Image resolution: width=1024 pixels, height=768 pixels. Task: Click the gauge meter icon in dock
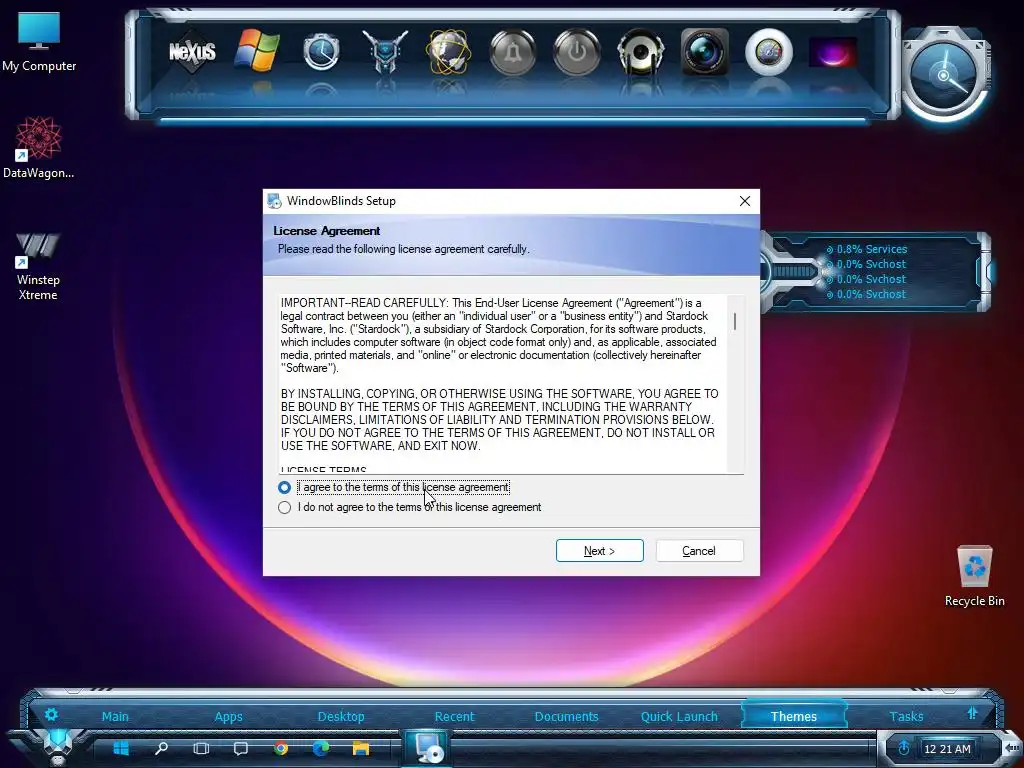click(768, 51)
